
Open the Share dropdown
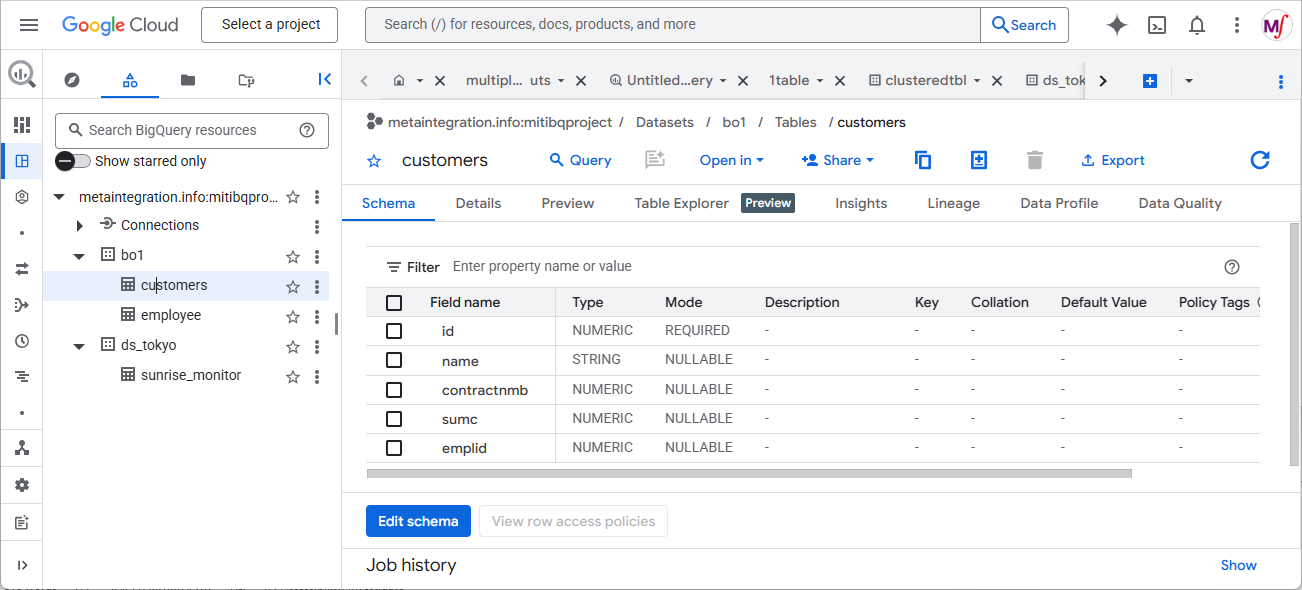[838, 160]
